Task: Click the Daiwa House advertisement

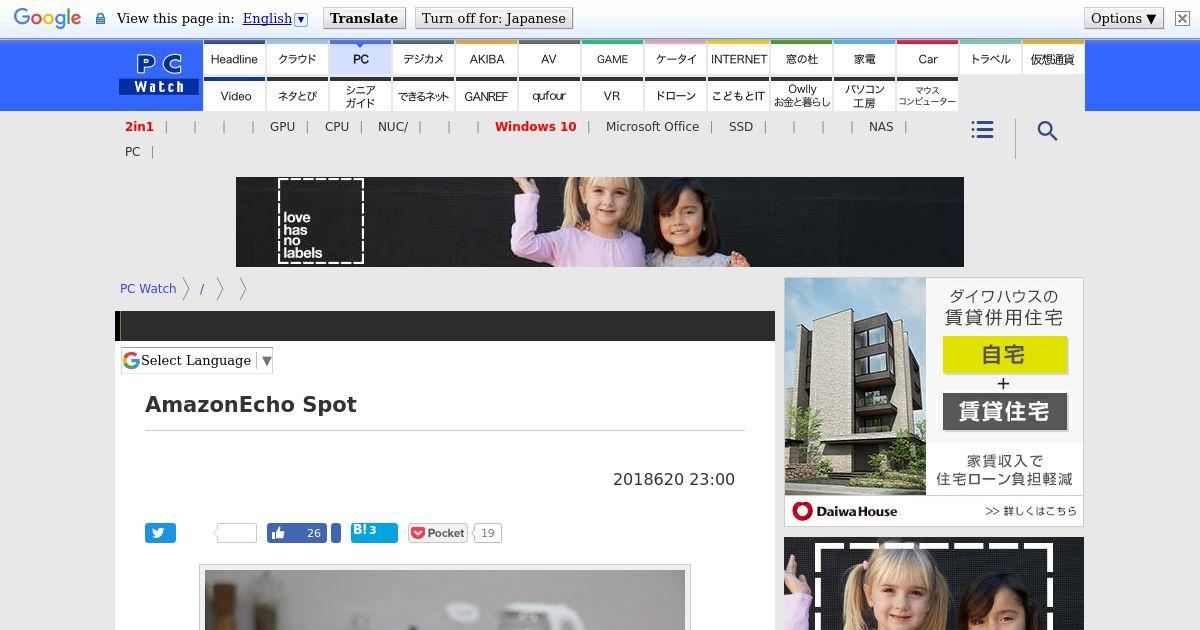Action: (934, 402)
